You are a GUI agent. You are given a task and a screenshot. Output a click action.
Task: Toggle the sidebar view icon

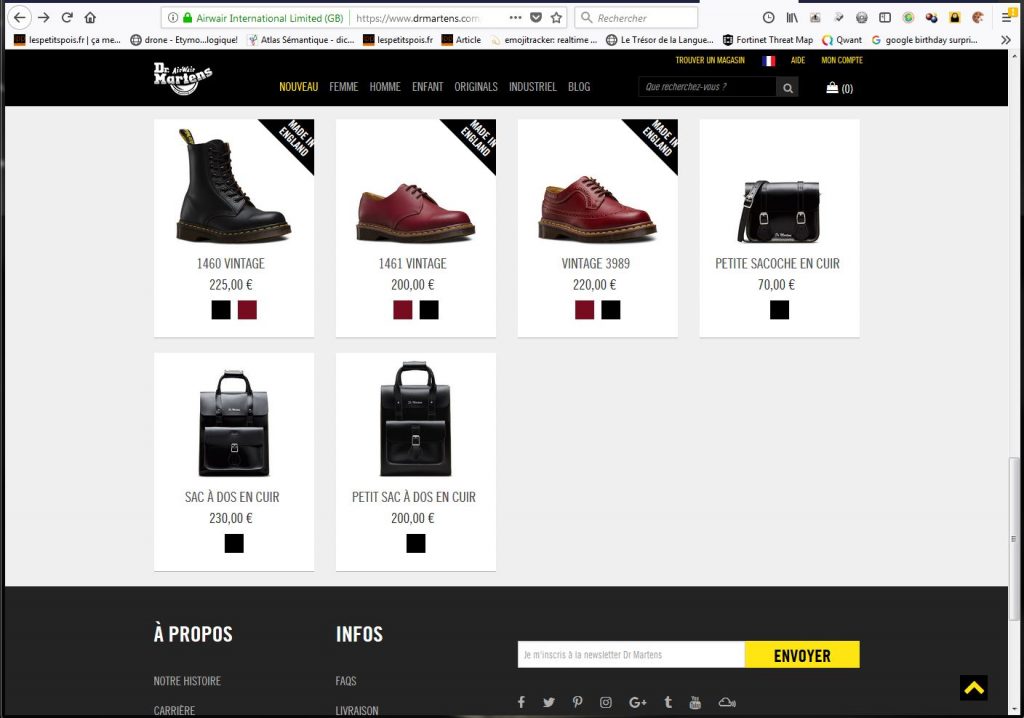(x=885, y=18)
